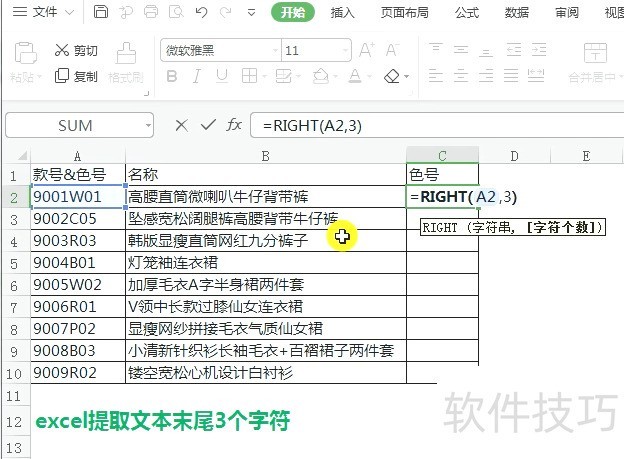Open the eraser clear dropdown arrow
Viewport: 624px width, 459px height.
point(406,76)
